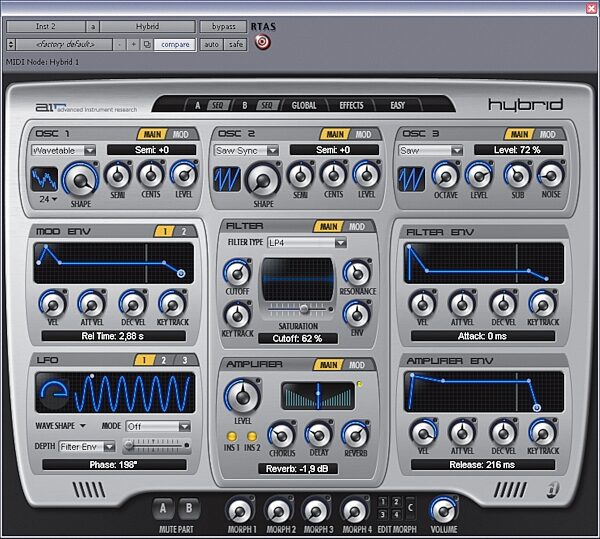Click the OSC 3 Noise knob
Screen dimensions: 600x539
tap(551, 176)
